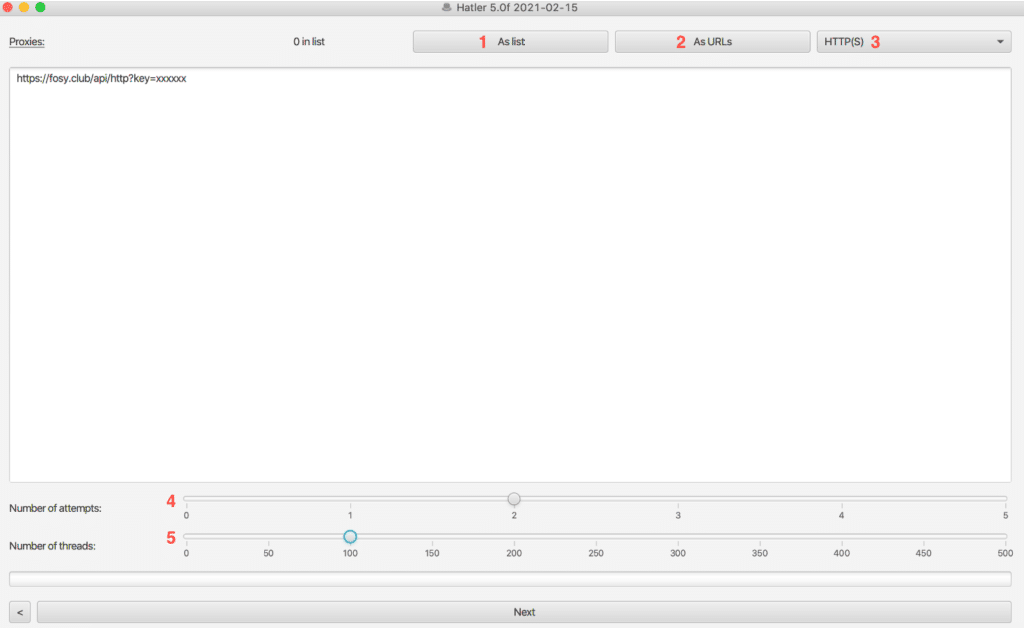
Task: Click the fosy.club API URL text line
Action: pyautogui.click(x=101, y=78)
